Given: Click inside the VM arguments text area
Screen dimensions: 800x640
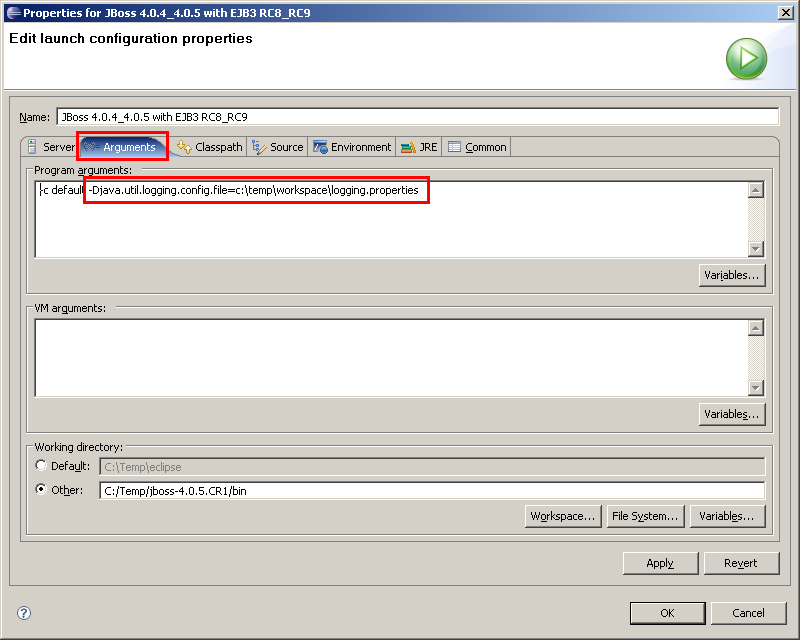Looking at the screenshot, I should (x=391, y=358).
